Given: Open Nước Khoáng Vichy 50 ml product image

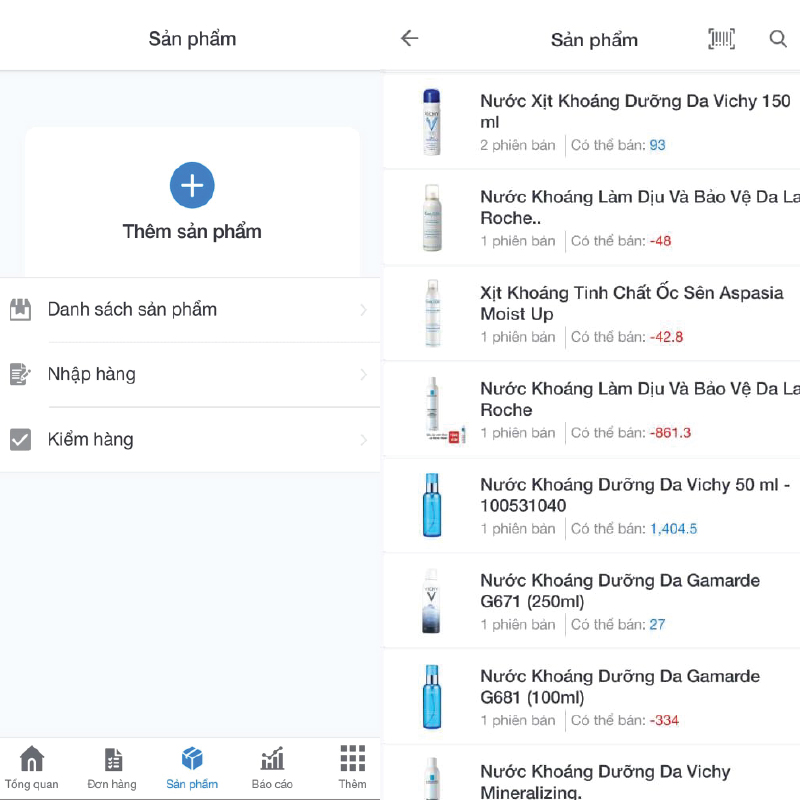Looking at the screenshot, I should (432, 505).
